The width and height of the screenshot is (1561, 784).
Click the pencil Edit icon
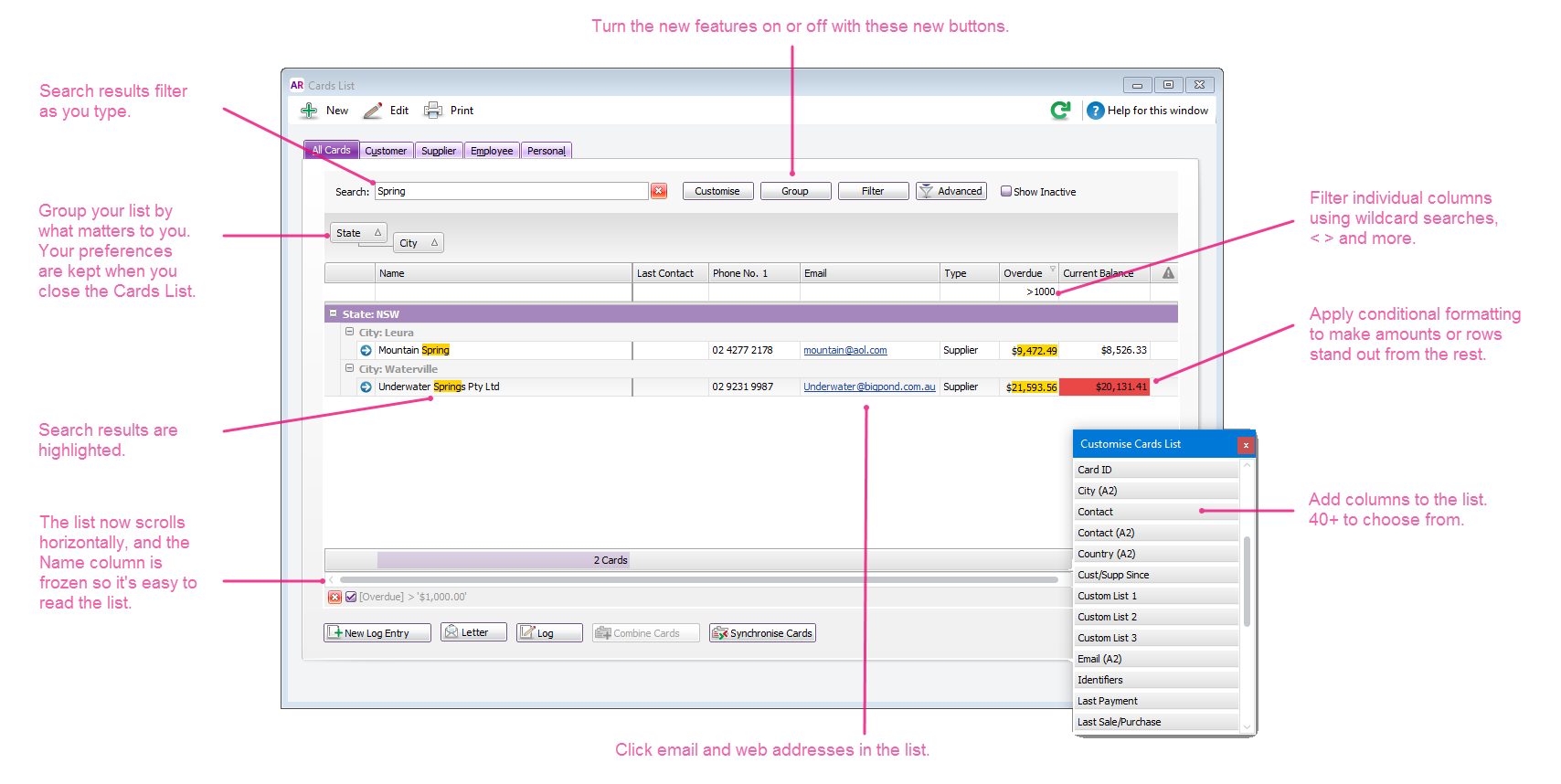pyautogui.click(x=373, y=111)
